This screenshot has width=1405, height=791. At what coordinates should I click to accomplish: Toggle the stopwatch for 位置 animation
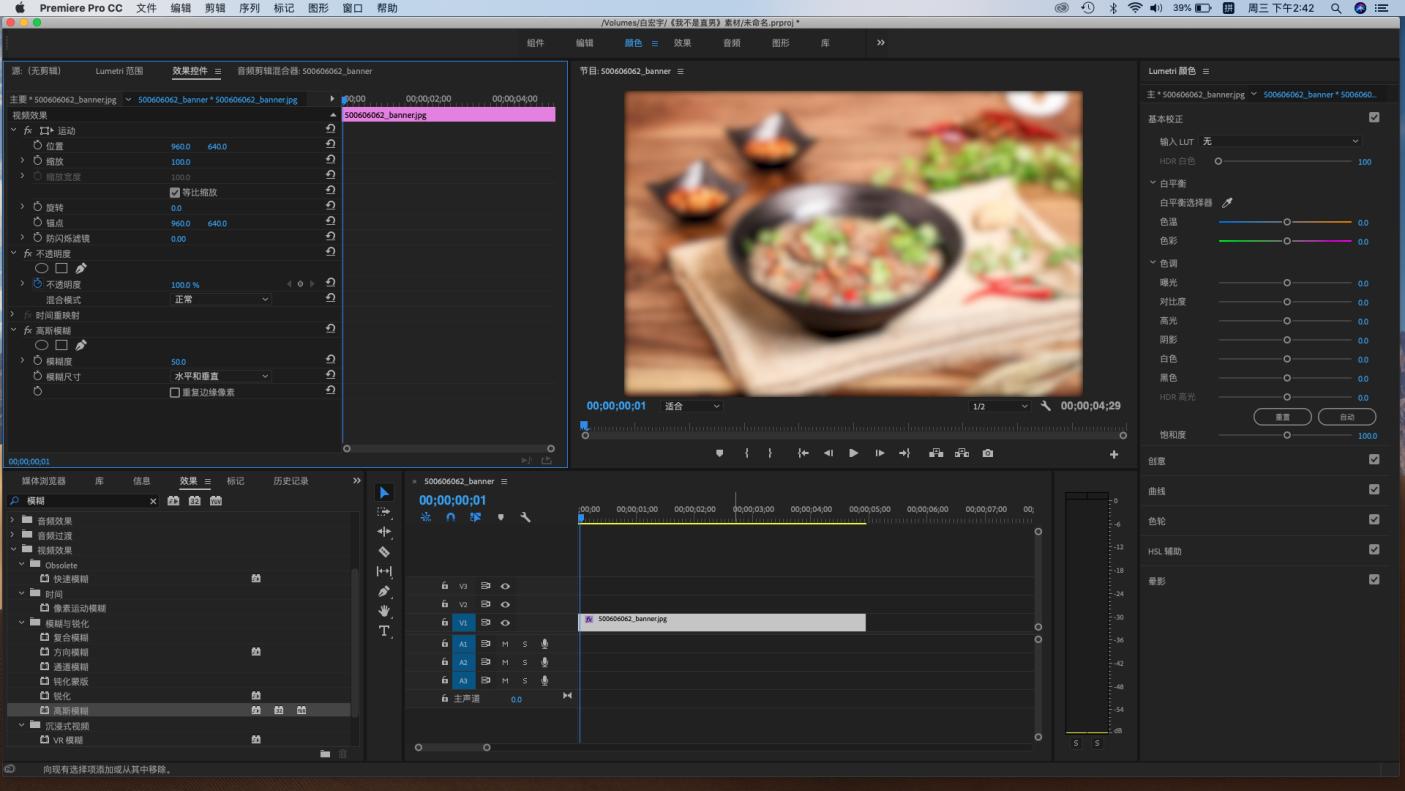pos(38,146)
